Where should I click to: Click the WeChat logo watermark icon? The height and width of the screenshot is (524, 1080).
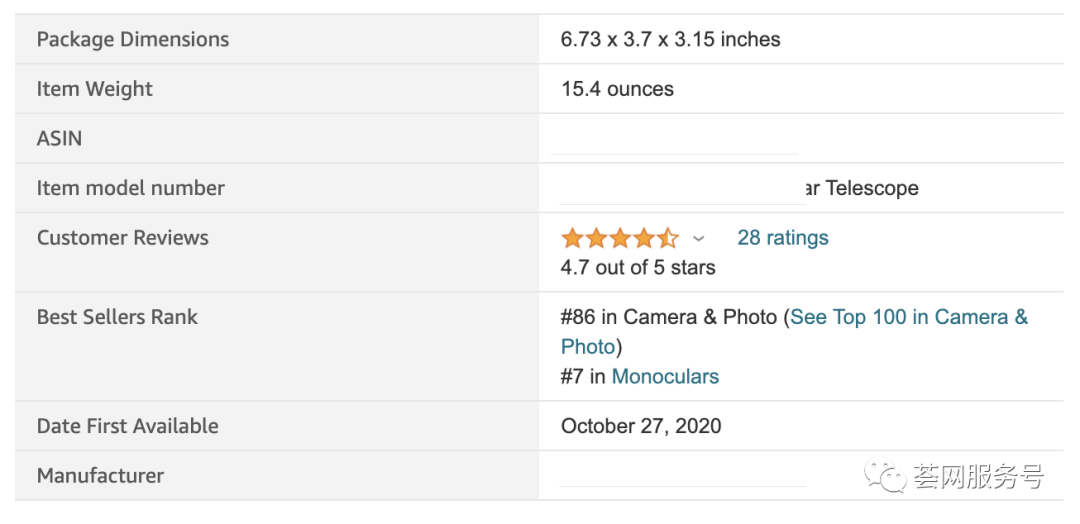pyautogui.click(x=886, y=477)
